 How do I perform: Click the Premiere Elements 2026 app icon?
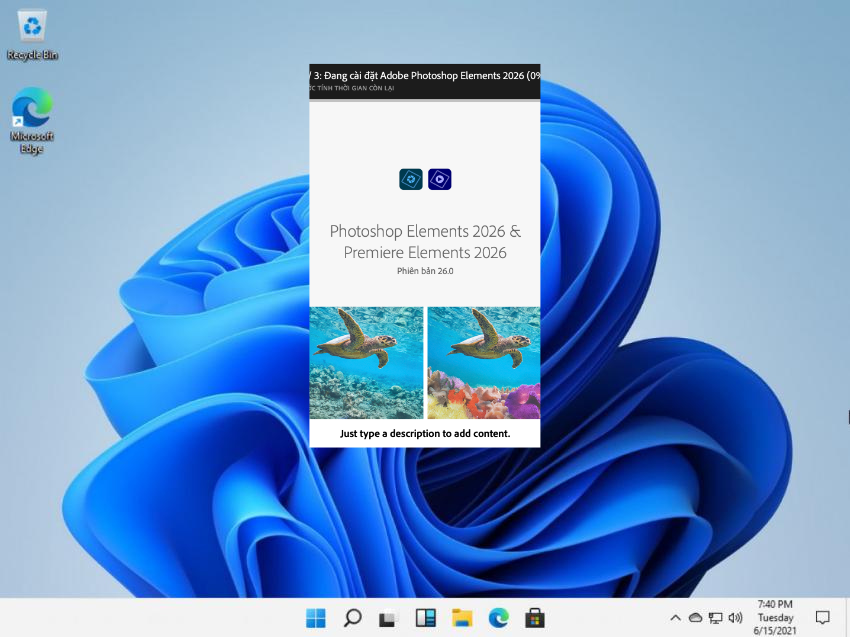(440, 179)
